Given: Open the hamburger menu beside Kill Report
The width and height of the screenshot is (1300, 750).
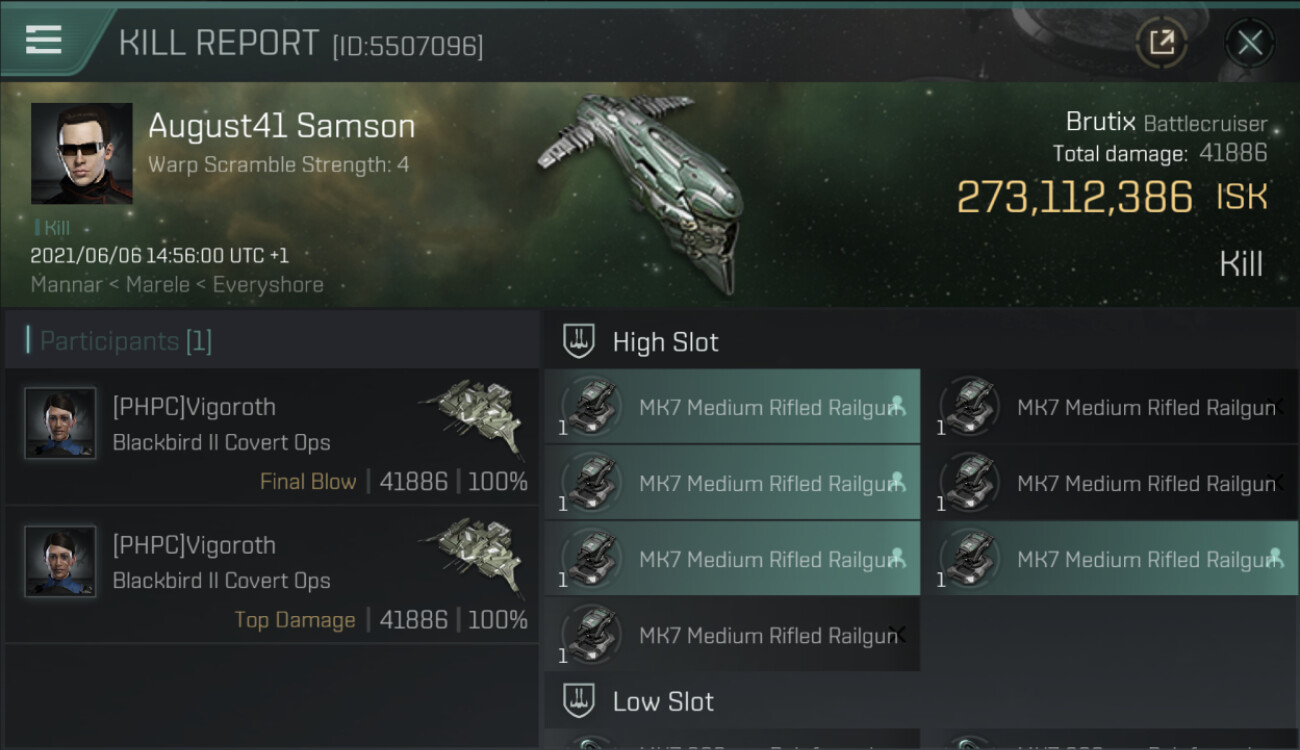Looking at the screenshot, I should 44,40.
